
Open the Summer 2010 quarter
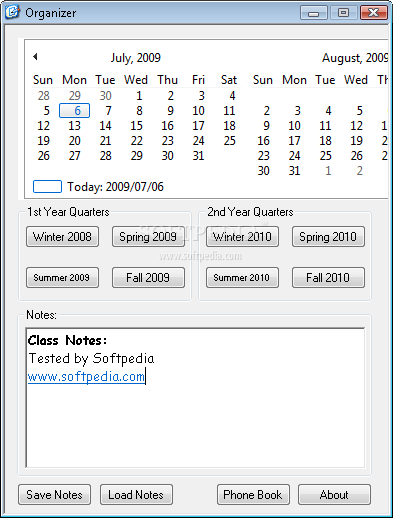(x=242, y=277)
